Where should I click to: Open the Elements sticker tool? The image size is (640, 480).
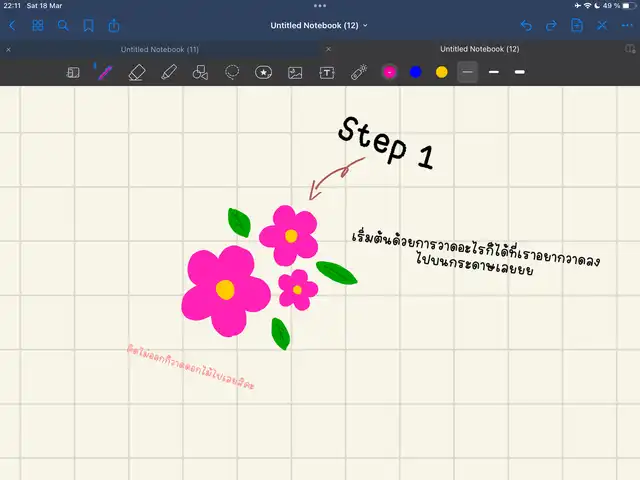[263, 72]
